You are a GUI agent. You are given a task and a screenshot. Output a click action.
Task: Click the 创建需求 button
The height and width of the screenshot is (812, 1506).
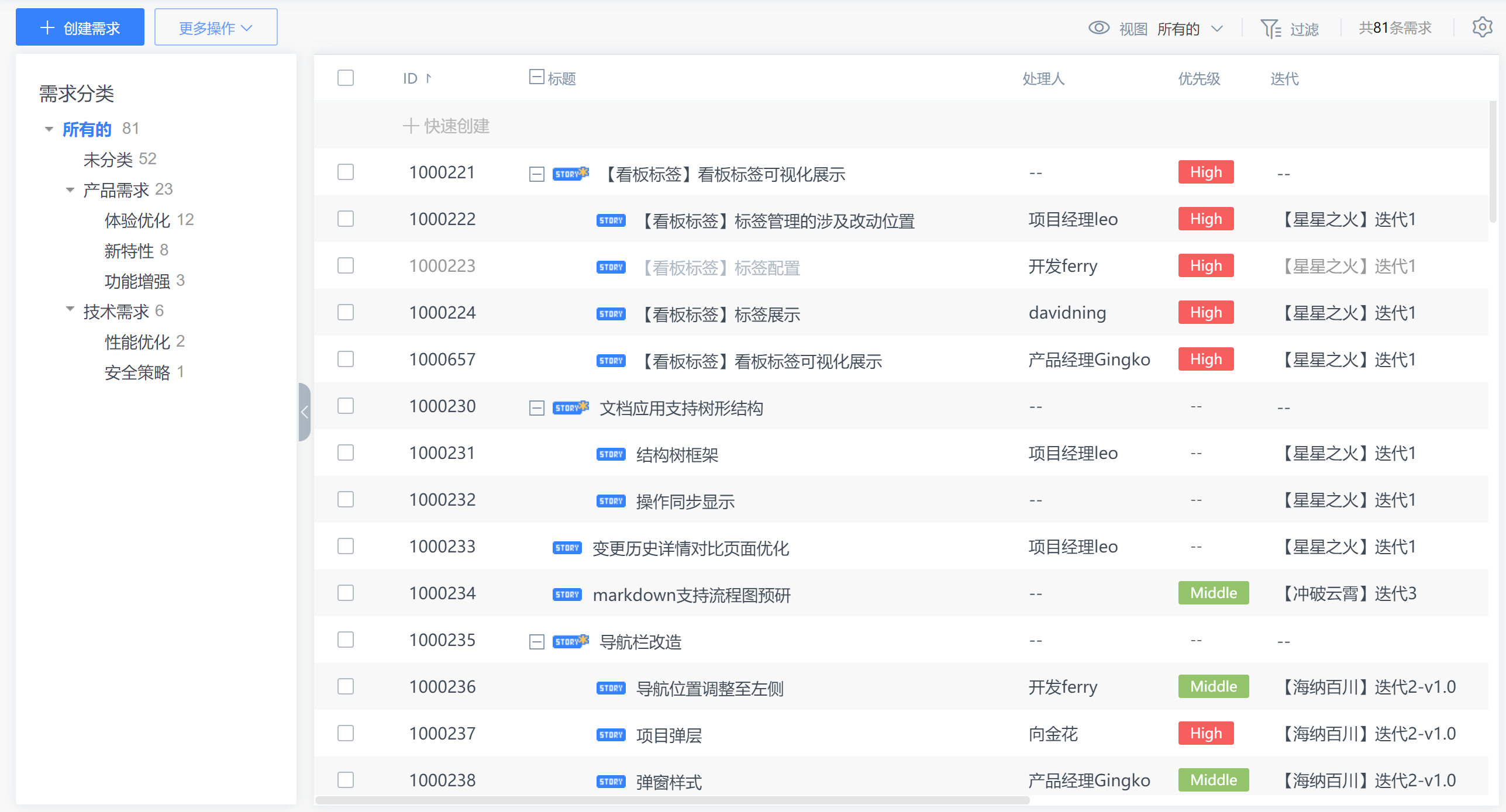pos(80,27)
